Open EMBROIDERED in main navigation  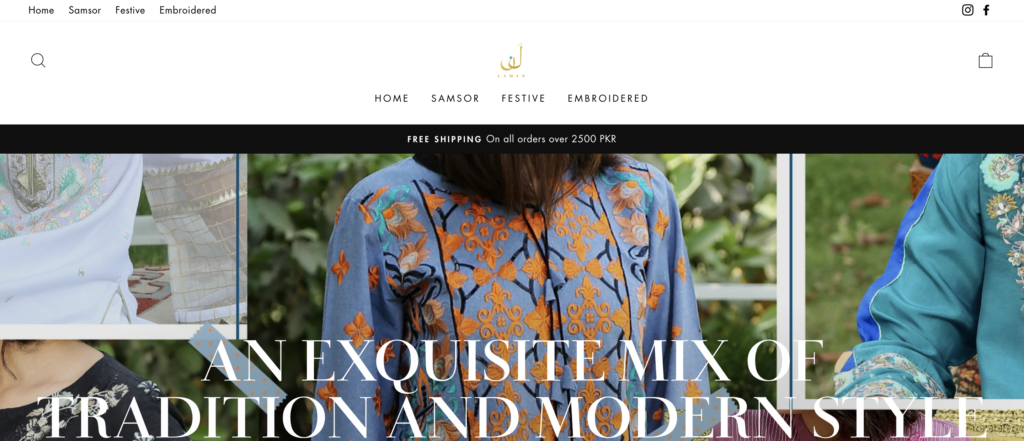pos(607,98)
